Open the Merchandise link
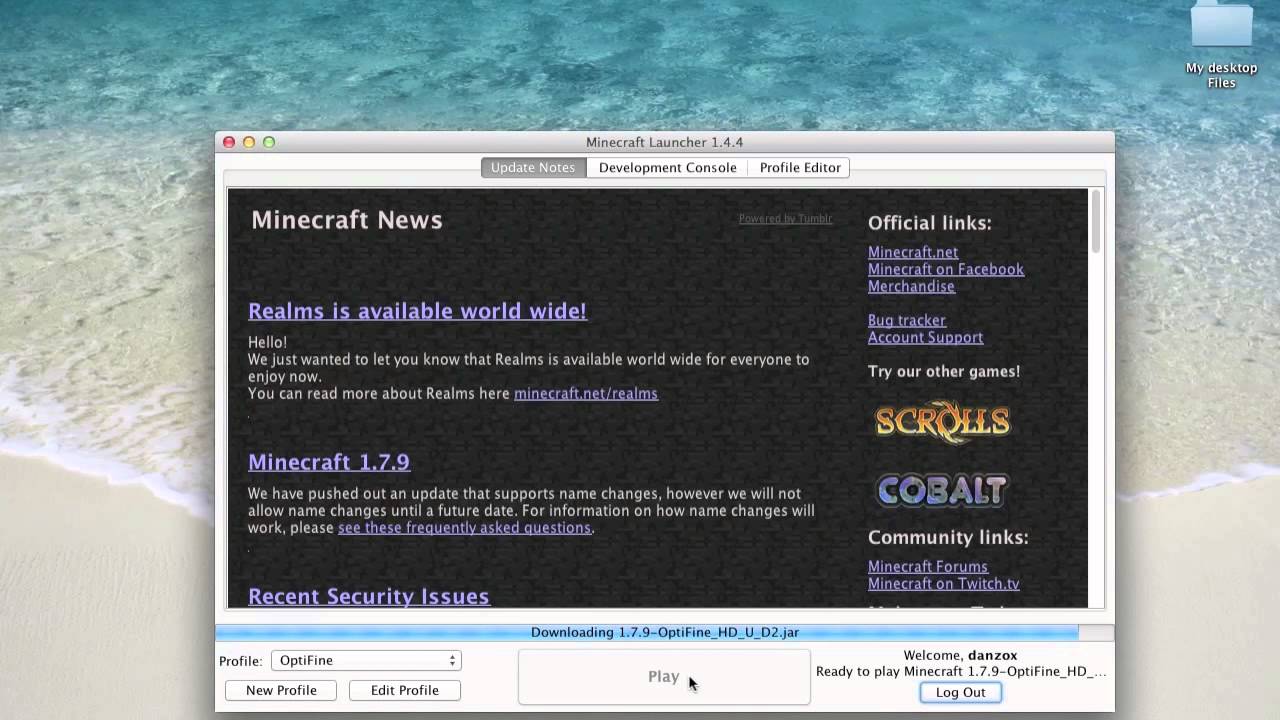The width and height of the screenshot is (1280, 720). click(911, 286)
